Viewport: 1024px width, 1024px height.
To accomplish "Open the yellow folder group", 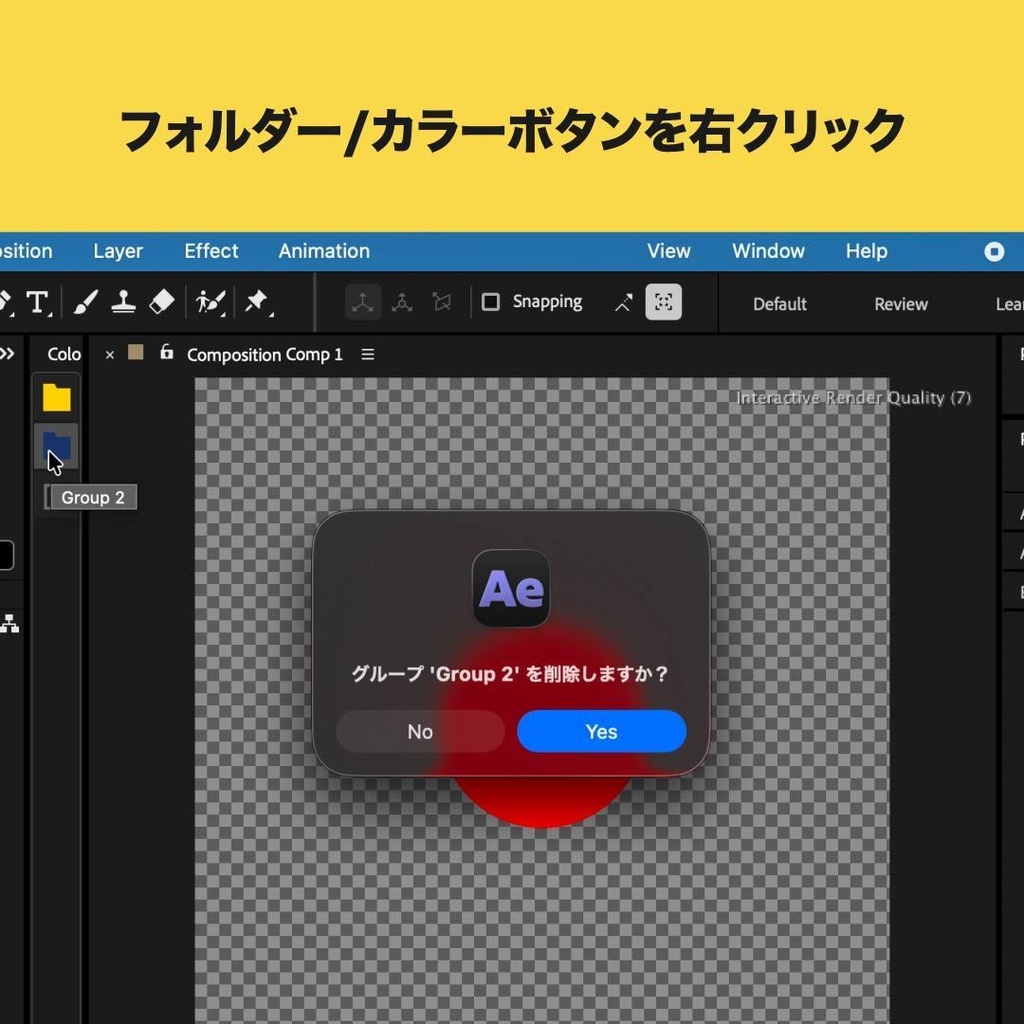I will tap(56, 398).
